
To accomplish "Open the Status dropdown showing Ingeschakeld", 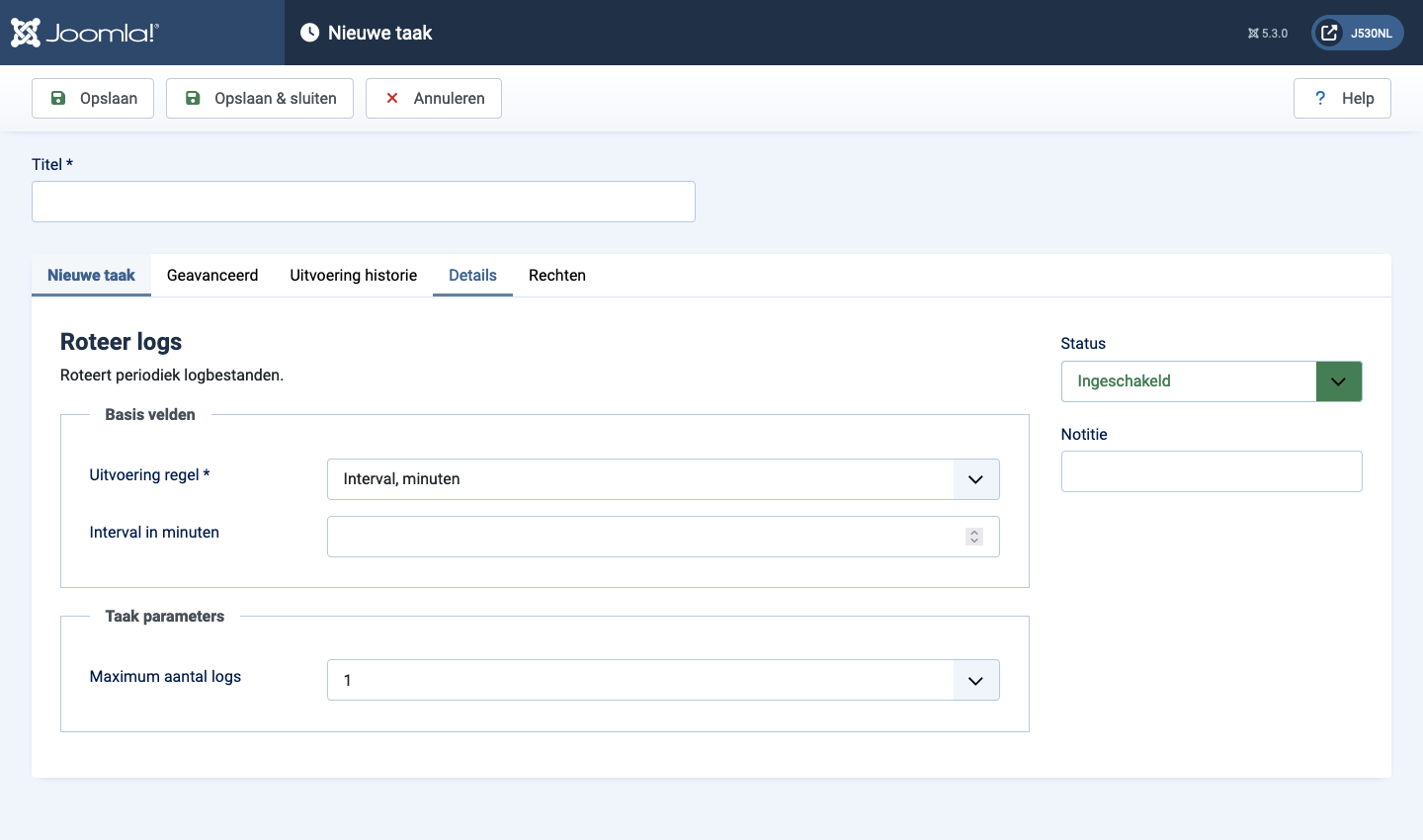I will (1212, 381).
